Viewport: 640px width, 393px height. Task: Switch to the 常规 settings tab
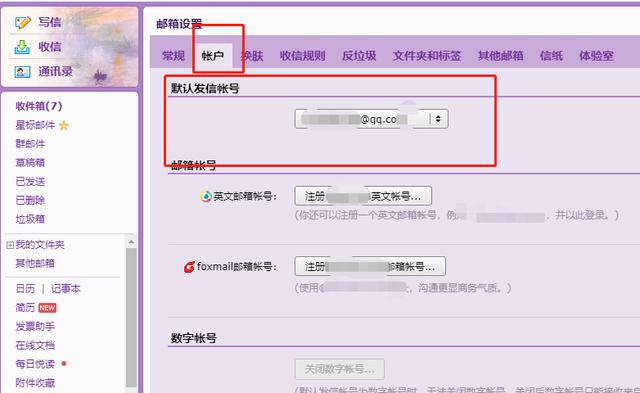[x=173, y=56]
